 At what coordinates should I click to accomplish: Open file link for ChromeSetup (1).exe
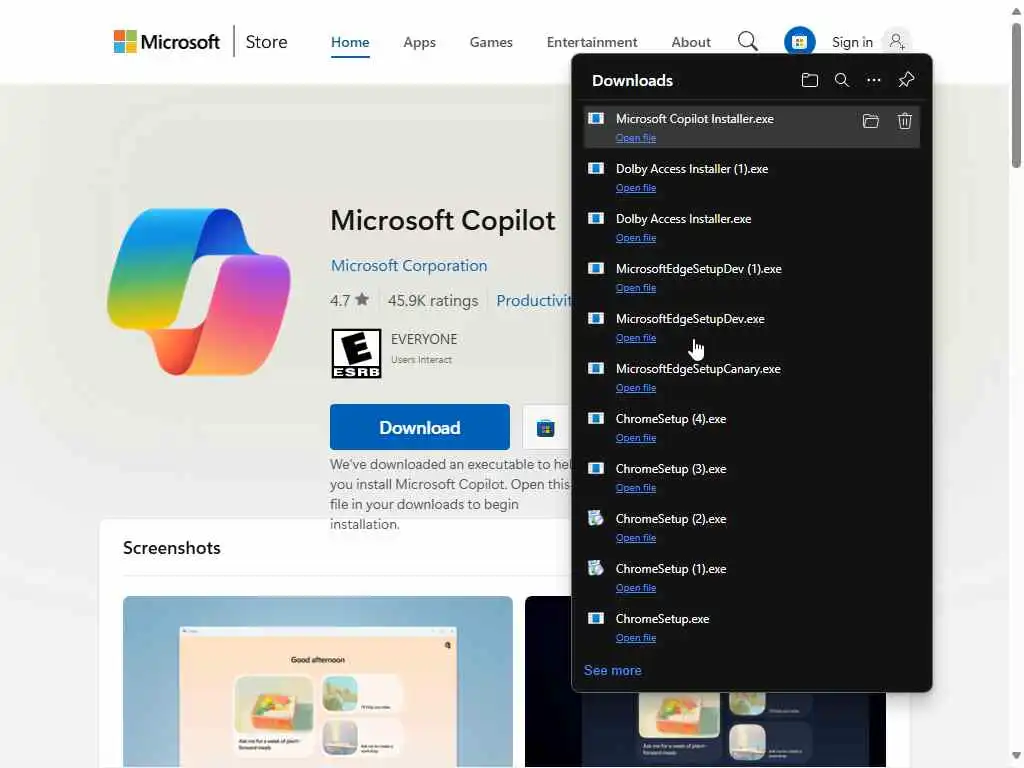pos(635,588)
